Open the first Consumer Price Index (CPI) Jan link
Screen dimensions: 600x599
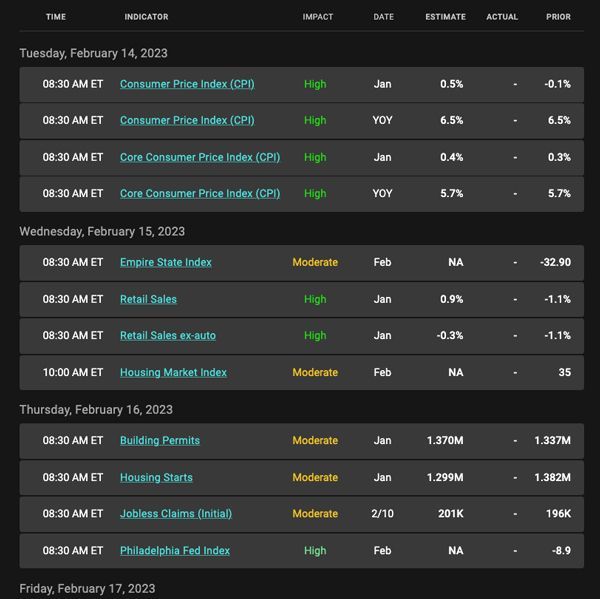[x=187, y=84]
